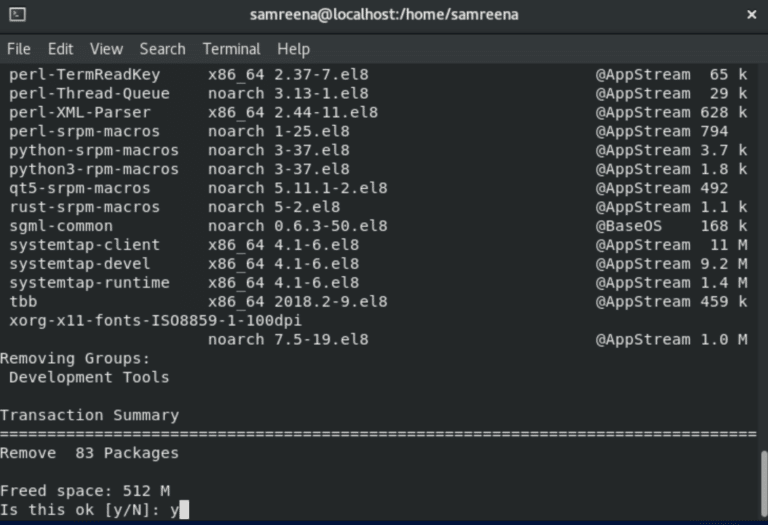The height and width of the screenshot is (525, 768).
Task: Close the terminal window
Action: pos(751,15)
